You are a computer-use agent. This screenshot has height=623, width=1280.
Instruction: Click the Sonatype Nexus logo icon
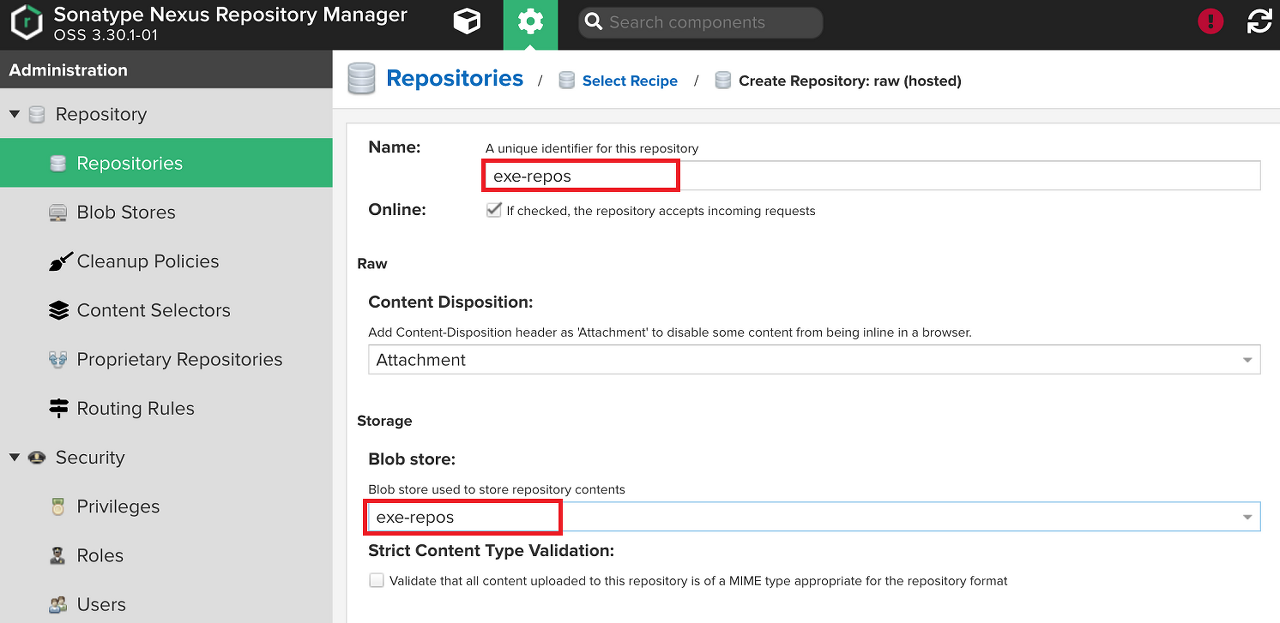(27, 23)
